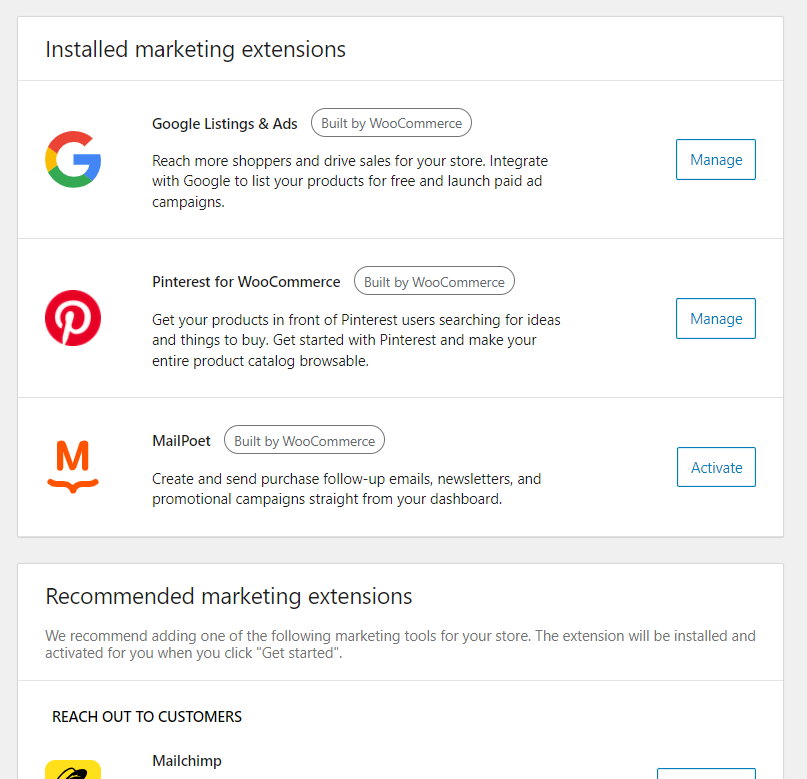
Task: Open the MailPoet extension title
Action: click(x=181, y=441)
